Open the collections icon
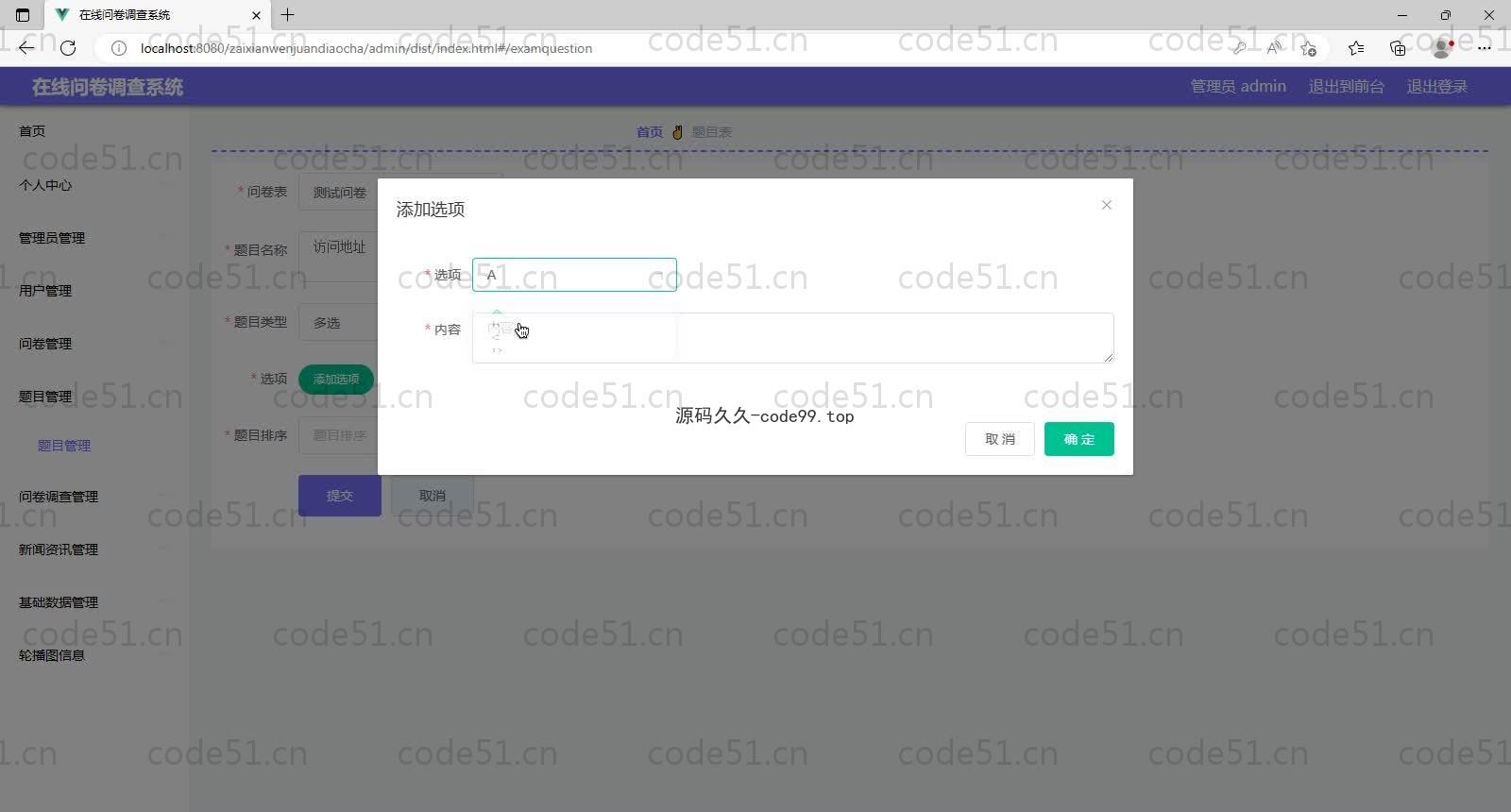This screenshot has width=1511, height=812. point(1398,48)
